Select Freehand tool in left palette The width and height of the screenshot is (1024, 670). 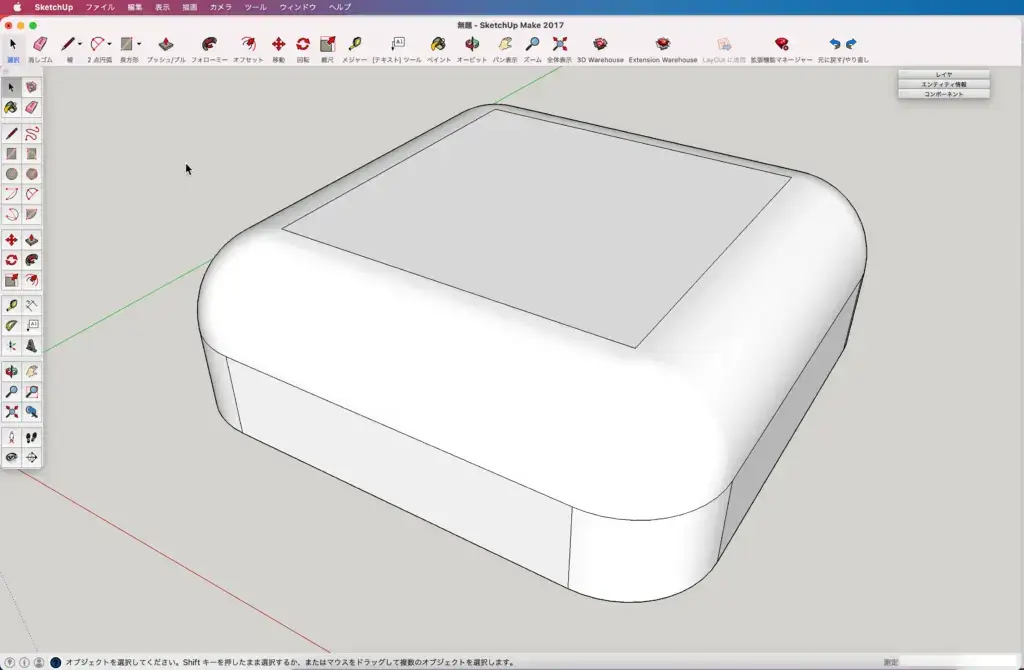click(x=31, y=133)
